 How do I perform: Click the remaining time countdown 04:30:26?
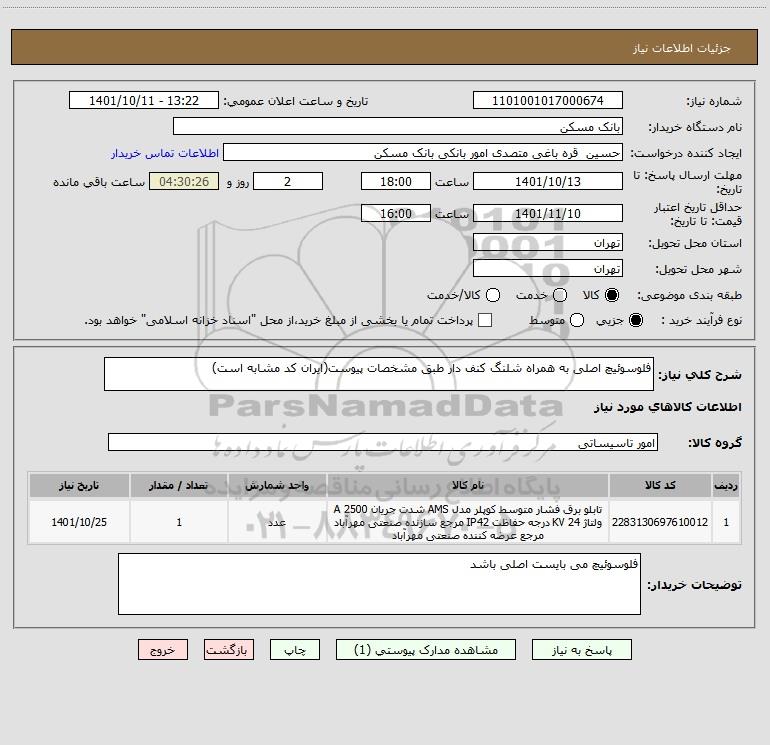click(x=184, y=181)
